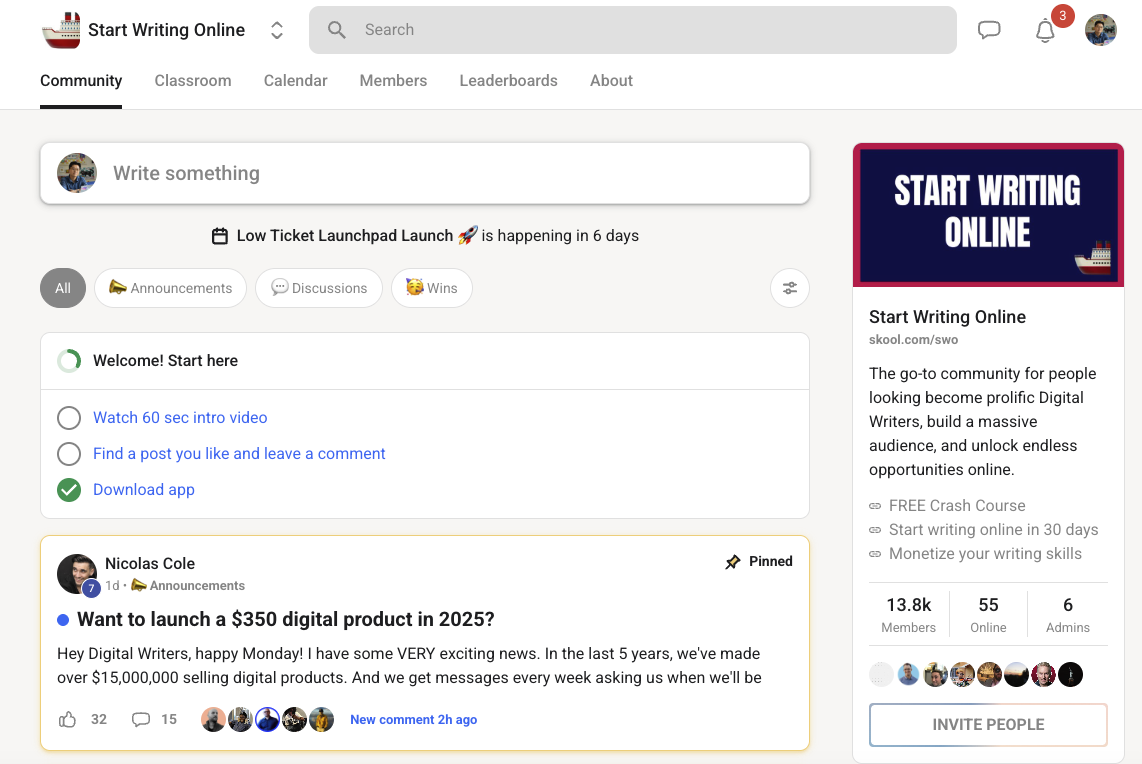View the Leaderboards tab
This screenshot has width=1142, height=764.
click(x=508, y=81)
